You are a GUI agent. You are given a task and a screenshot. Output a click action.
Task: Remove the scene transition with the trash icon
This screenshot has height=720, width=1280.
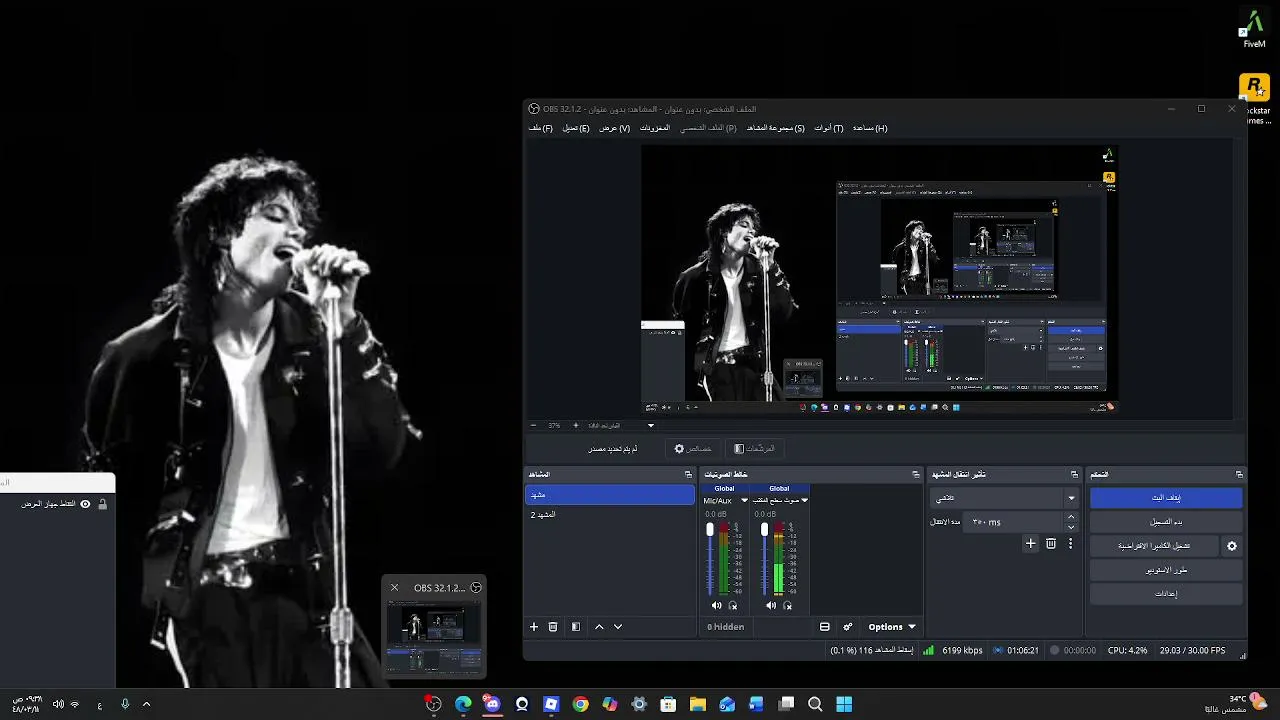coord(1051,544)
